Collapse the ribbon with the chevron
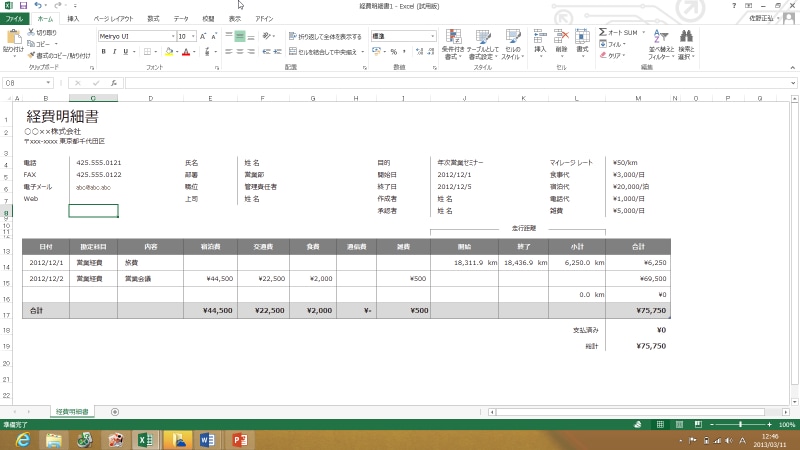The width and height of the screenshot is (800, 450). point(792,67)
